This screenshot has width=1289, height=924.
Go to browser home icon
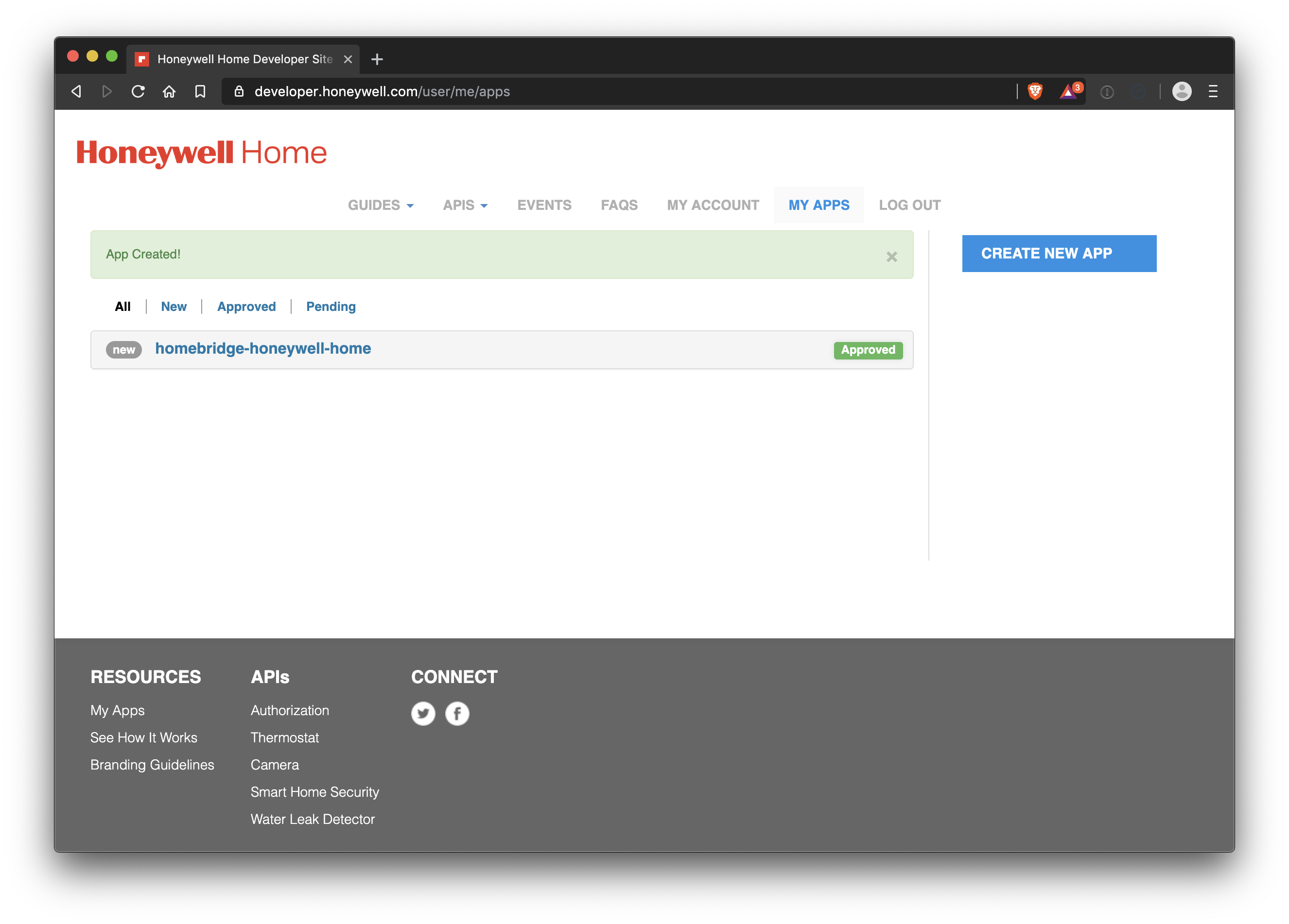tap(169, 91)
